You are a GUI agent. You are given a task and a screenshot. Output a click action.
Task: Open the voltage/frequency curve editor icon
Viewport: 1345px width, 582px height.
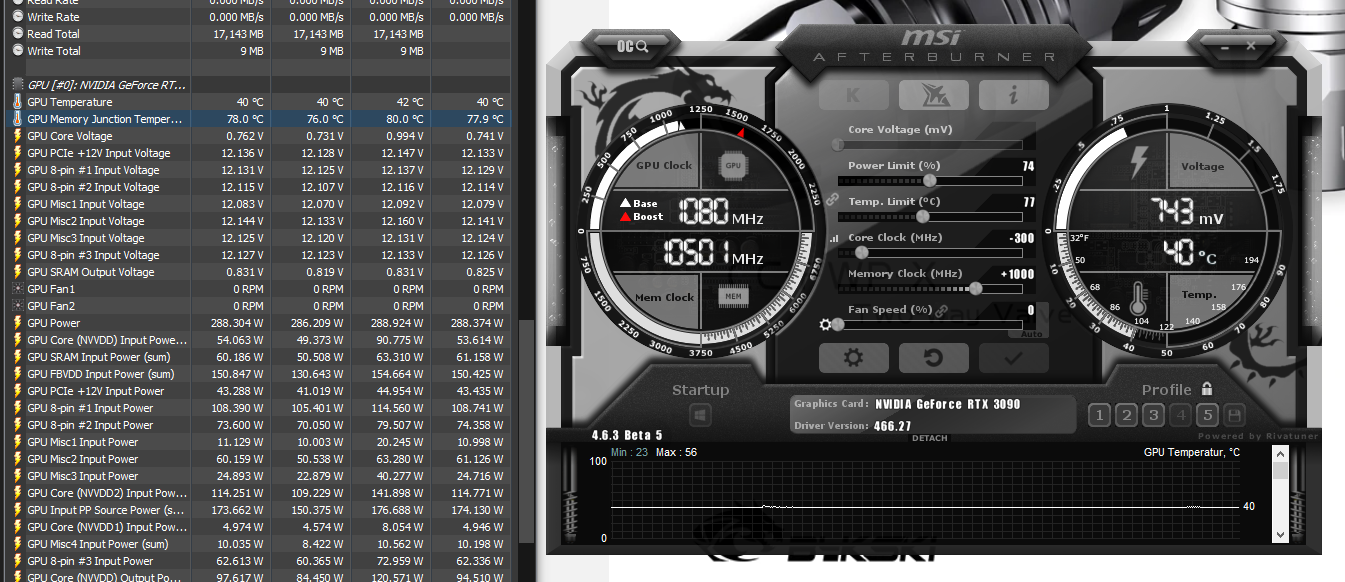(x=834, y=238)
